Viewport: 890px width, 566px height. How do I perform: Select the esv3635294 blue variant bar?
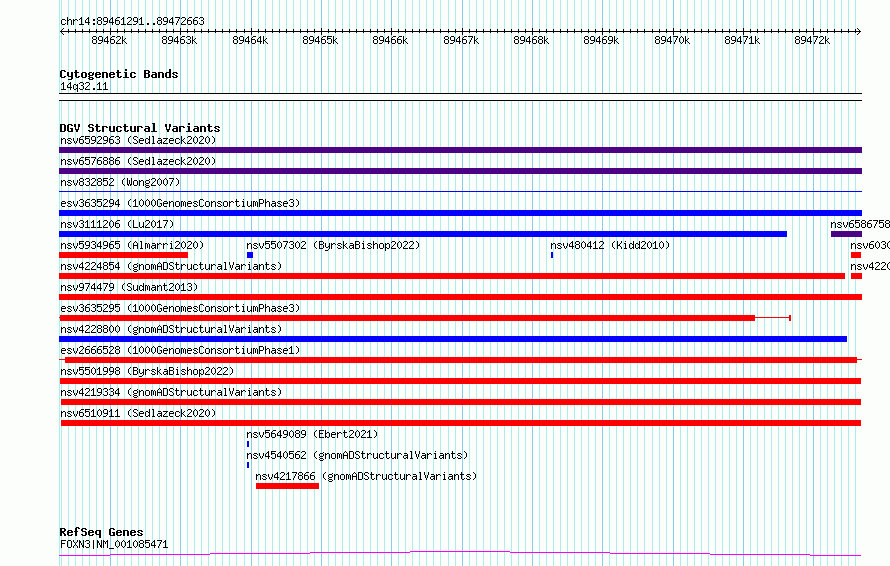click(460, 213)
